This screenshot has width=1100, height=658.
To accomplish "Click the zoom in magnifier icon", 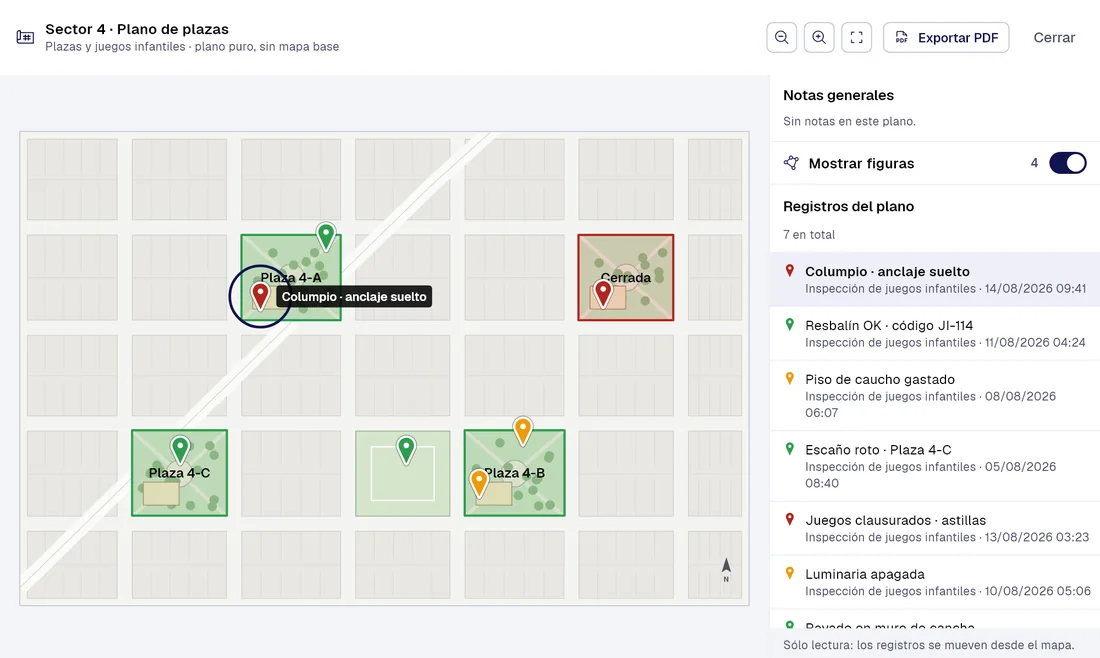I will pyautogui.click(x=819, y=37).
